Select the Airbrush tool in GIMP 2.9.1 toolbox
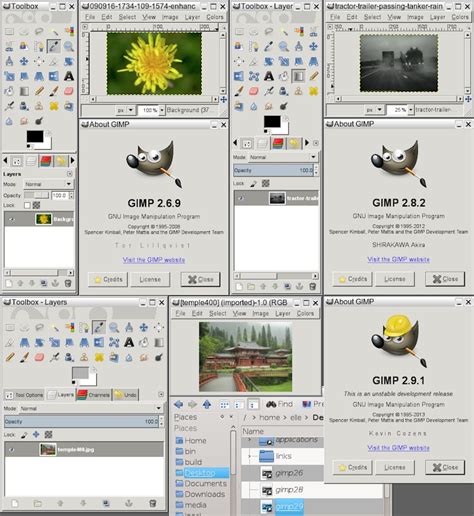This screenshot has width=474, height=516. pos(54,357)
